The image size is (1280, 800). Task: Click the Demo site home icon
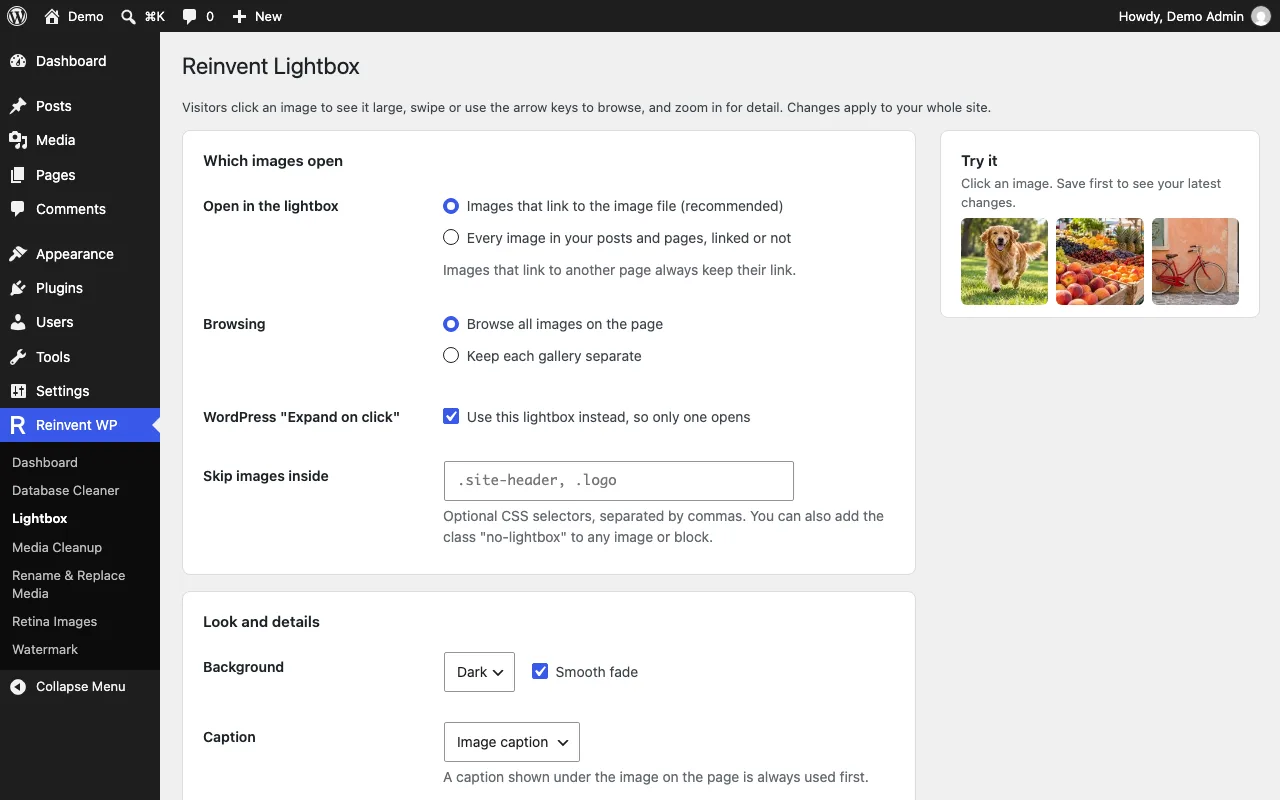(x=52, y=16)
